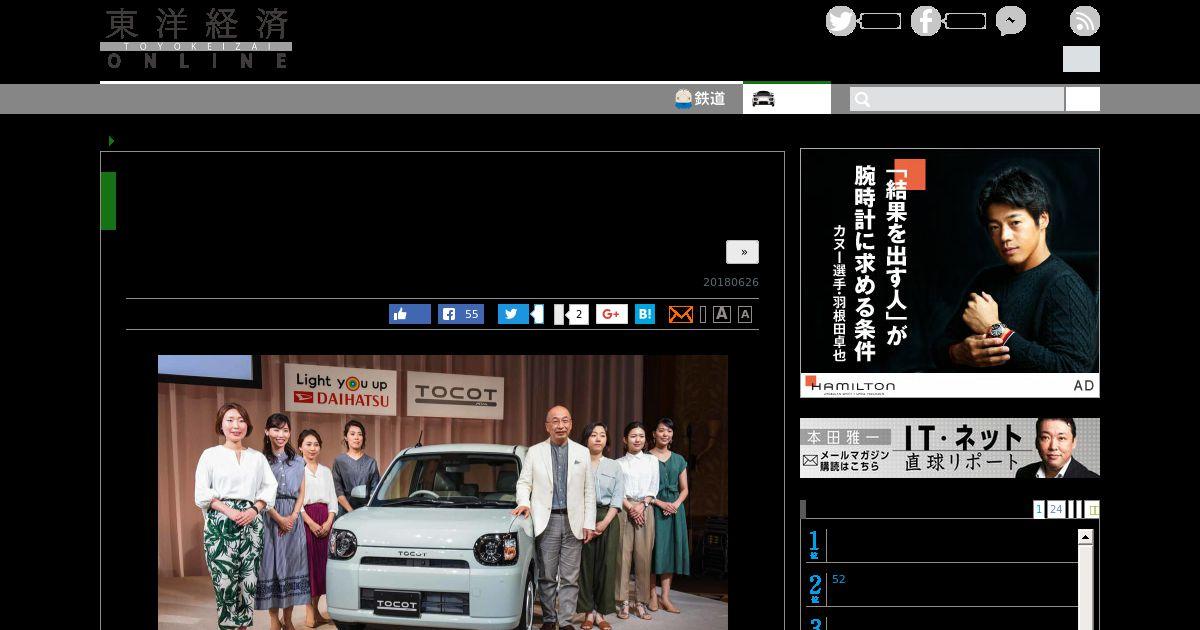This screenshot has height=630, width=1200.
Task: Click the ranking list scroll-up arrow
Action: click(x=1085, y=537)
